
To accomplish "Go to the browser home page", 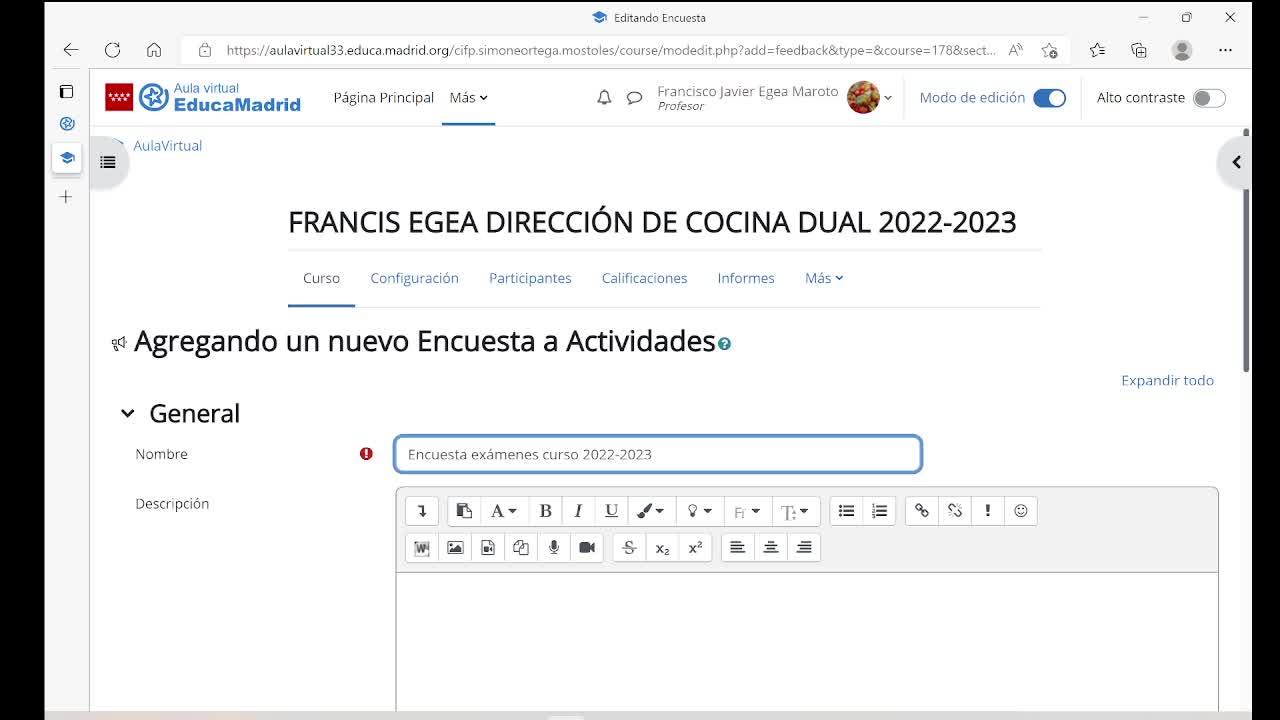I will (x=153, y=50).
